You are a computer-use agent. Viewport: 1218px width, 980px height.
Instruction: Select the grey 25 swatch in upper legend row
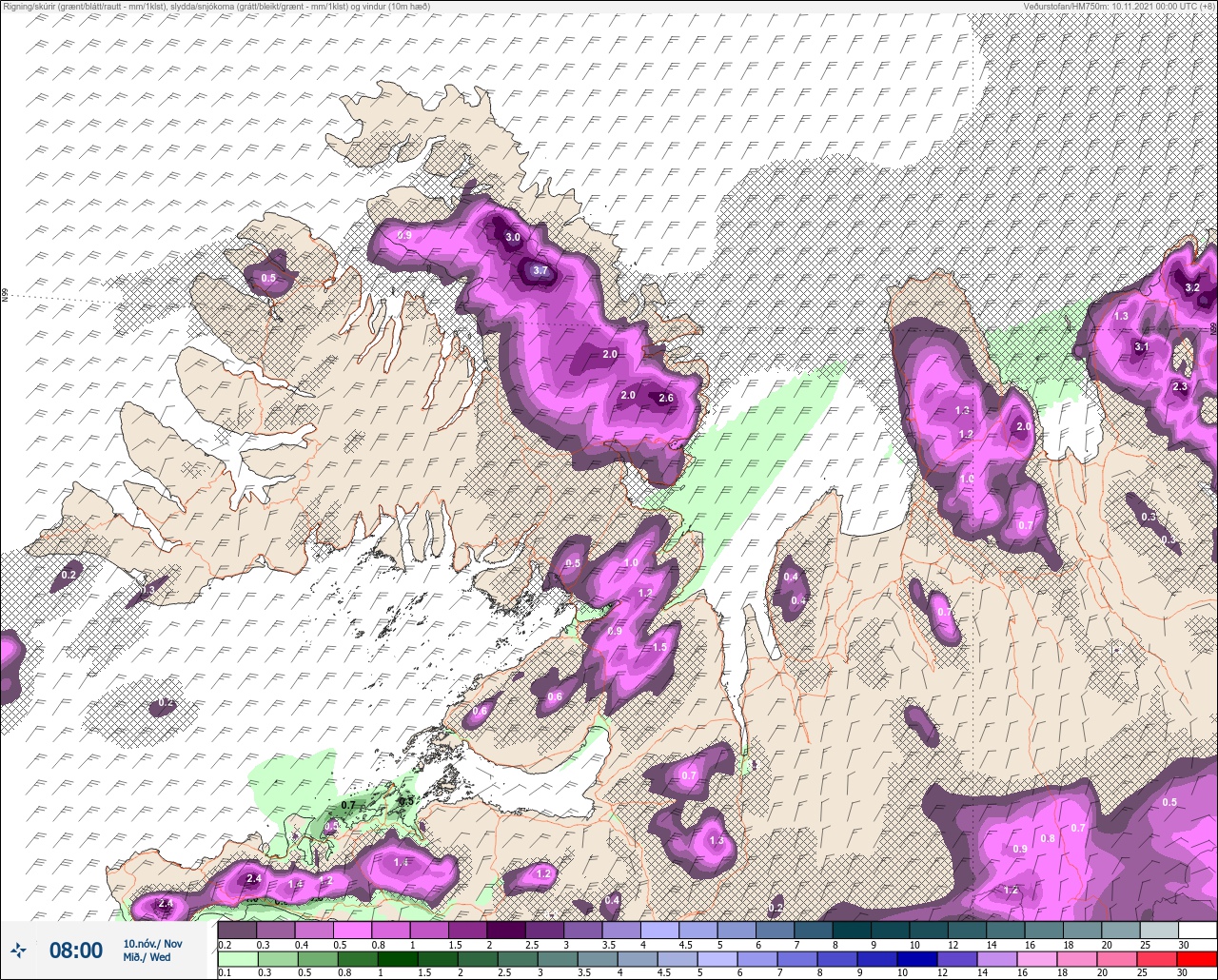(1159, 930)
